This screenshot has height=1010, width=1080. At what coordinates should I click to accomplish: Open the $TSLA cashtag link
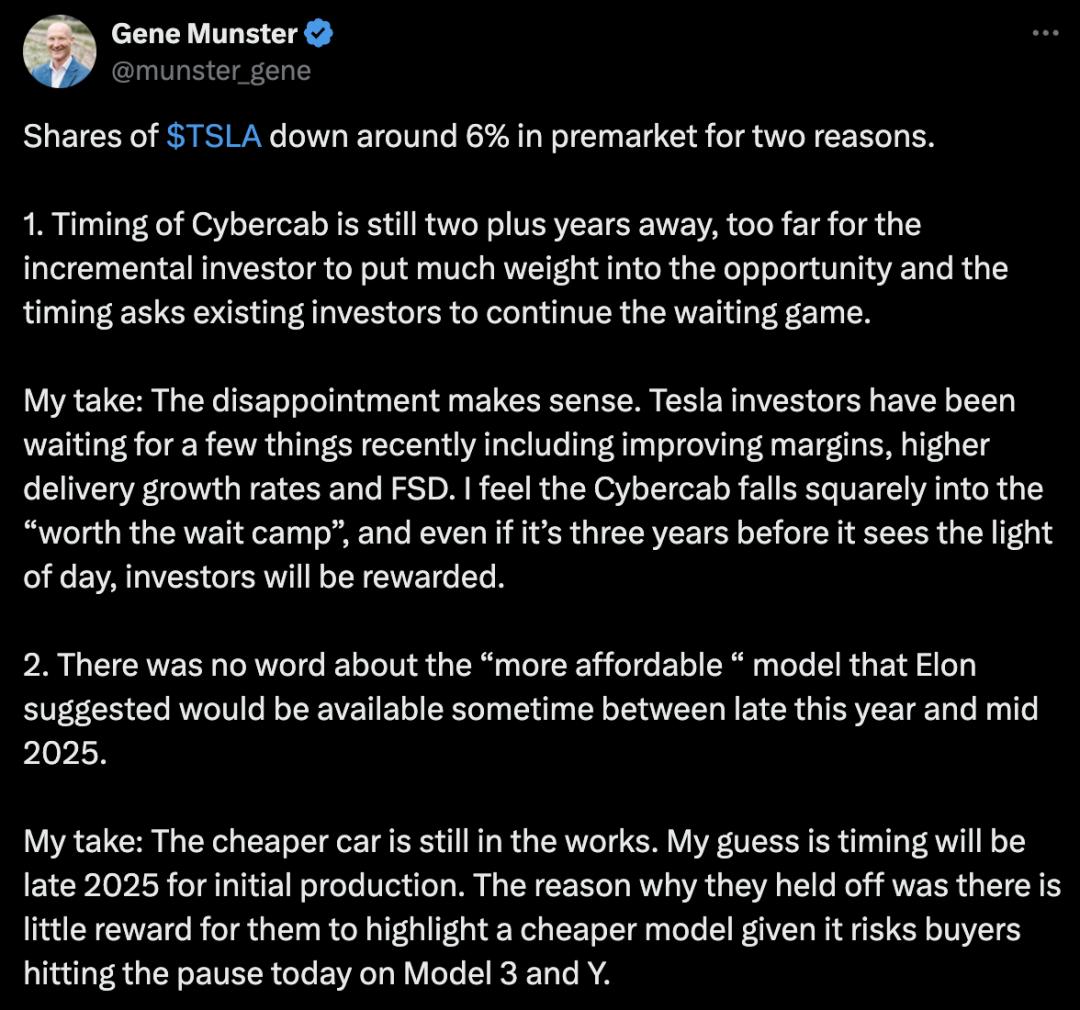coord(214,136)
